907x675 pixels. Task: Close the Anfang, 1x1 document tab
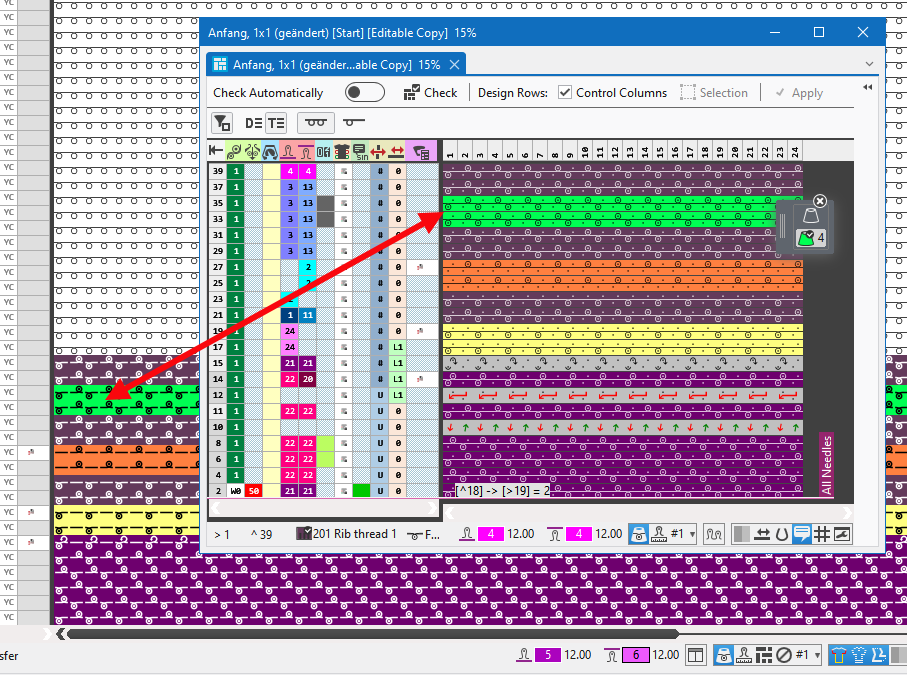tap(454, 64)
